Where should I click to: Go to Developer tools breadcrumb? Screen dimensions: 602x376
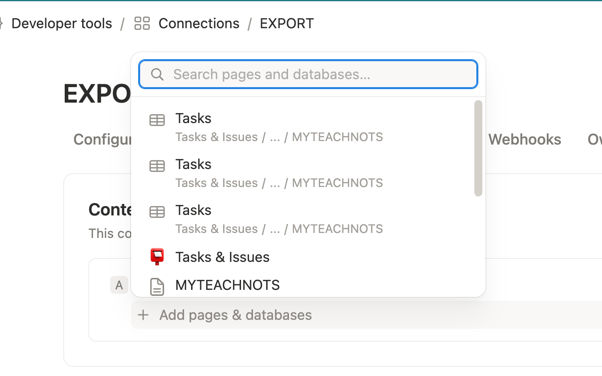61,23
